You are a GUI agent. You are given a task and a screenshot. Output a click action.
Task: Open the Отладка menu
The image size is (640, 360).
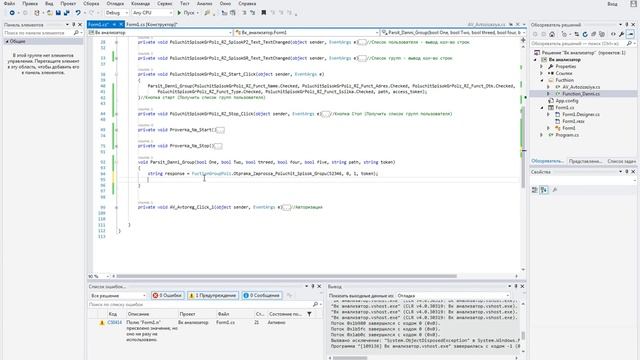pos(115,3)
